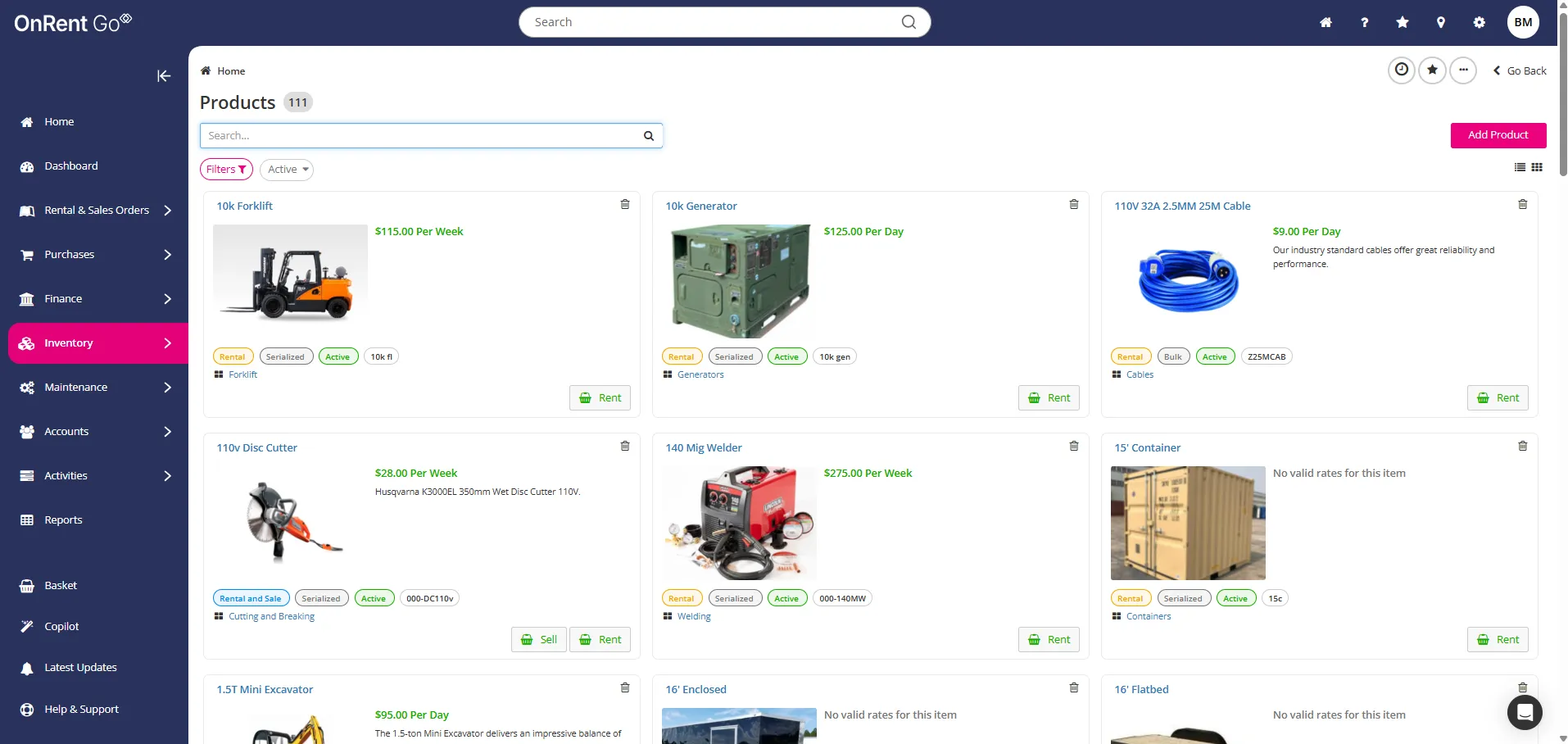The height and width of the screenshot is (744, 1568).
Task: Open favorites star in top bar
Action: click(1403, 22)
